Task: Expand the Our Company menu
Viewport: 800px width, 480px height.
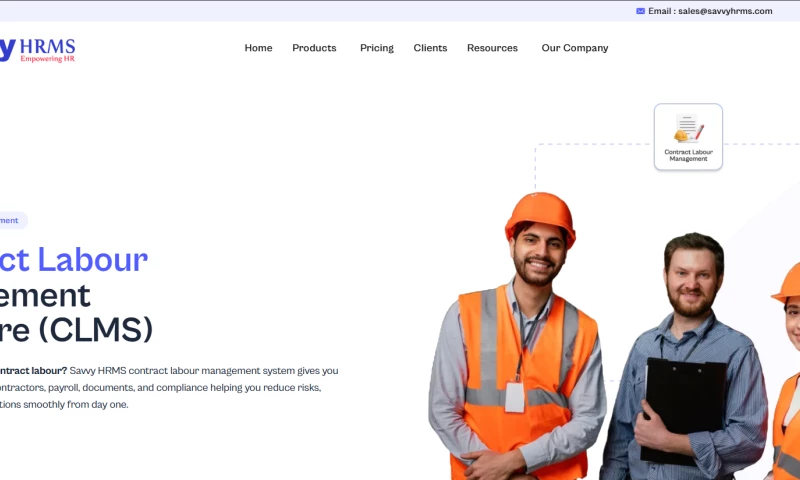Action: click(x=574, y=48)
